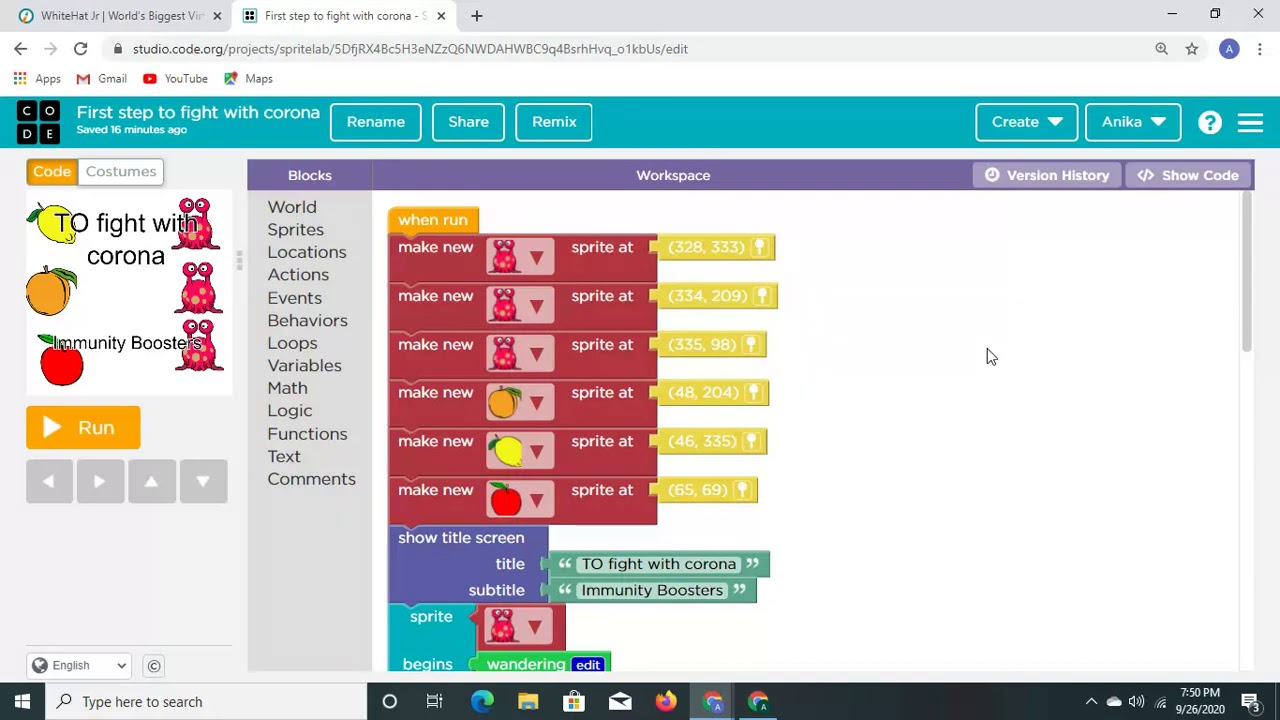Select the Behaviors block category
The image size is (1280, 720).
tap(307, 320)
